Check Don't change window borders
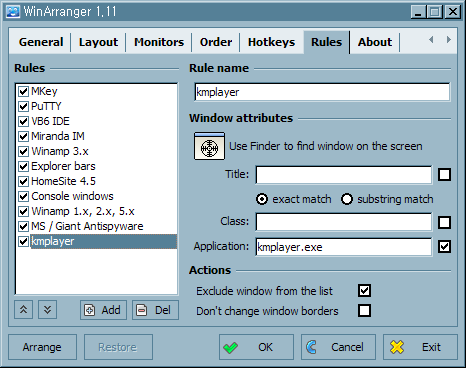 364,310
